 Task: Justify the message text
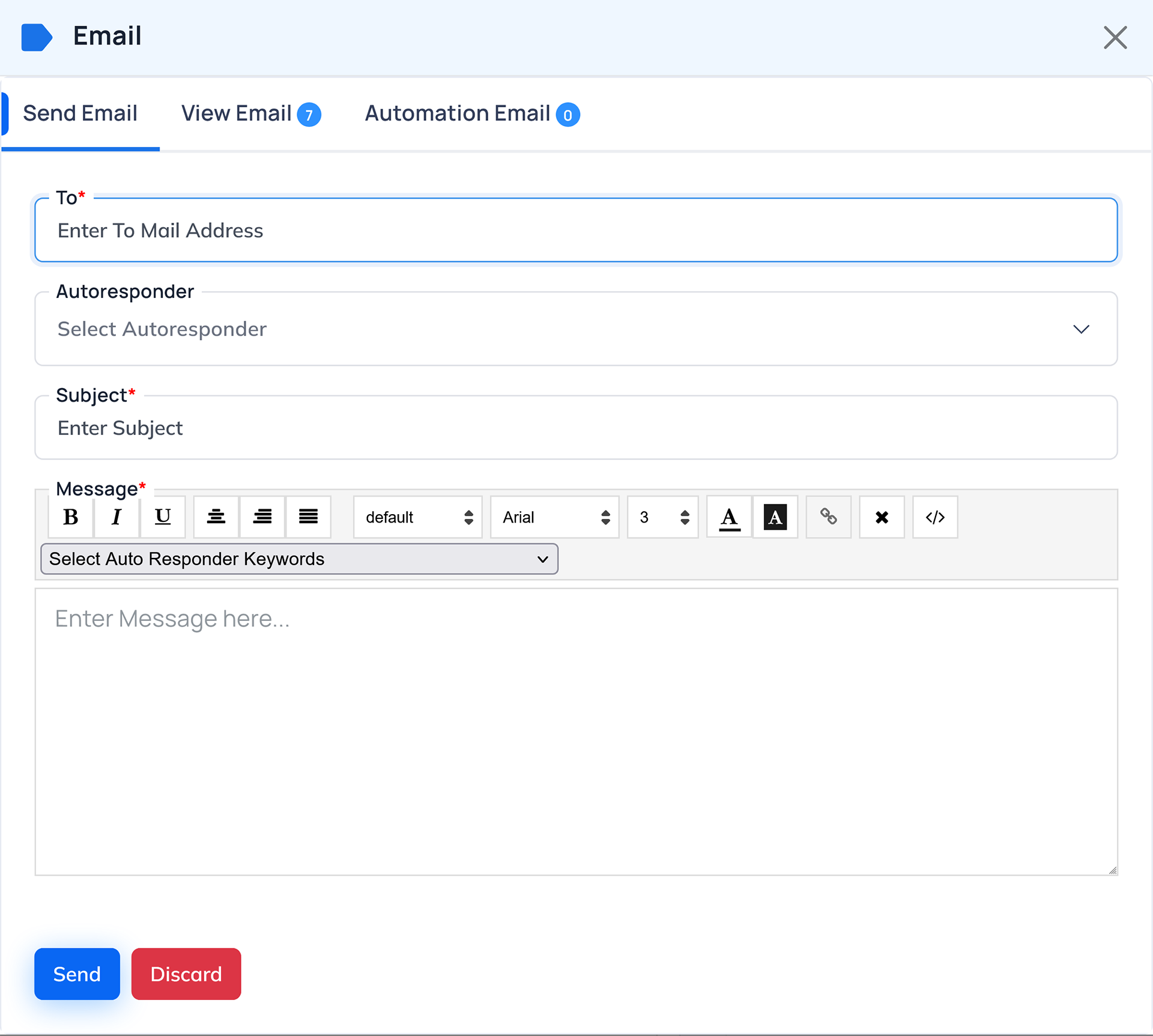click(x=309, y=517)
